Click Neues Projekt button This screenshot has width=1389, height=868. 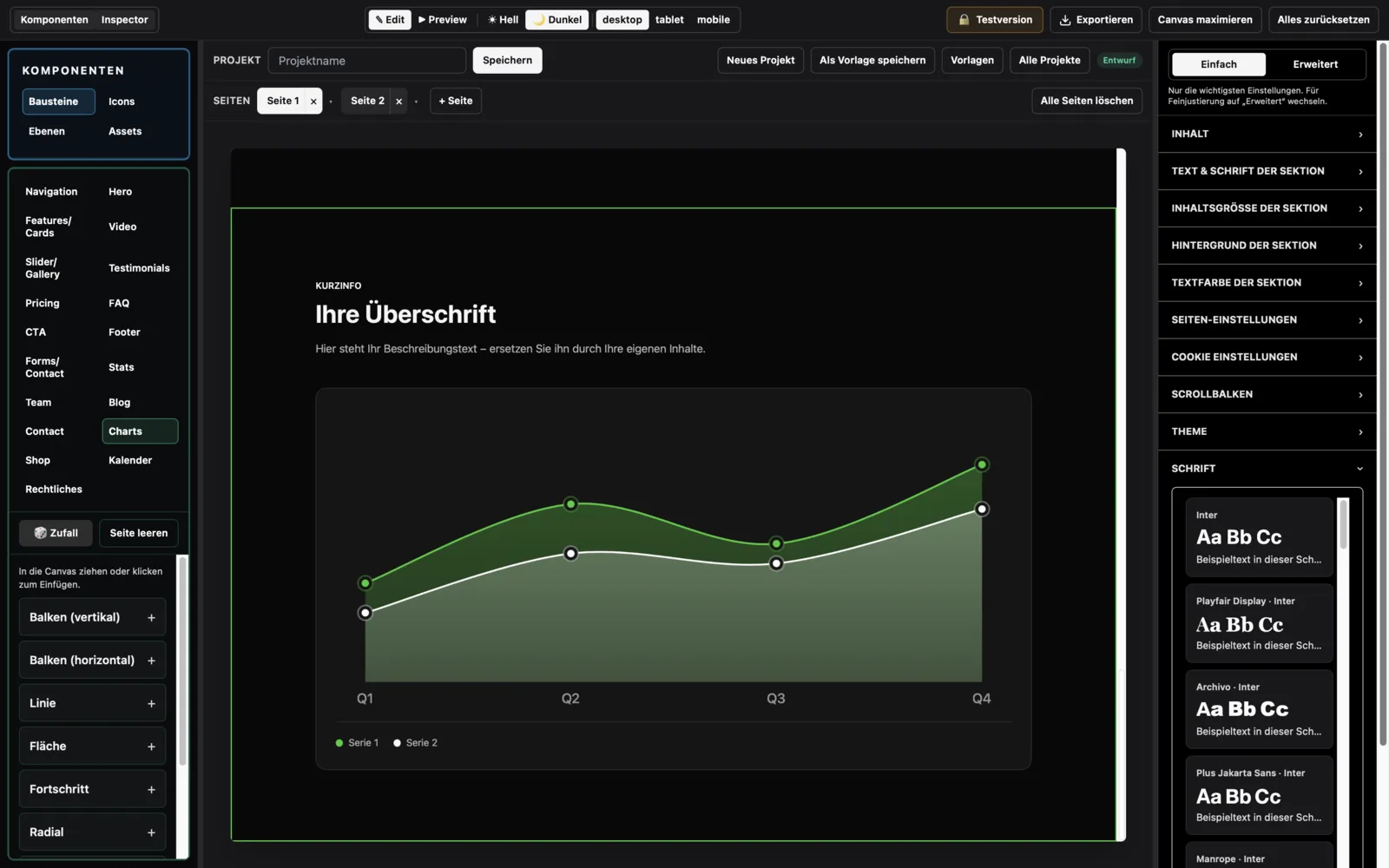pyautogui.click(x=760, y=60)
